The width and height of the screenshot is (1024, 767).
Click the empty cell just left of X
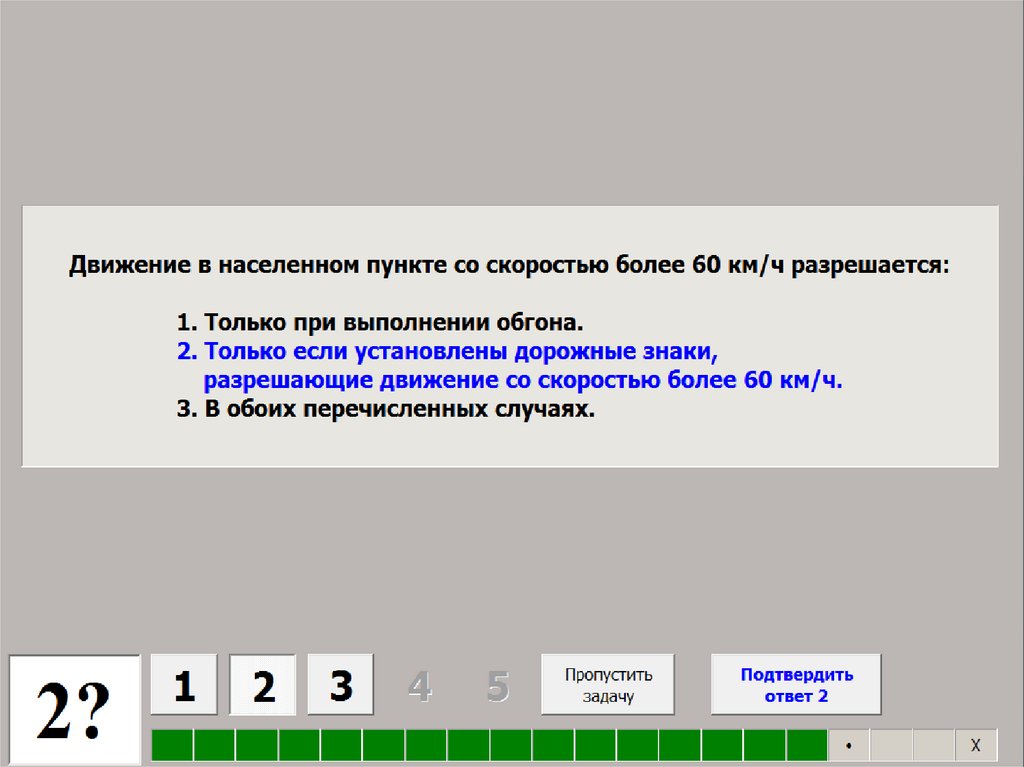pos(934,746)
